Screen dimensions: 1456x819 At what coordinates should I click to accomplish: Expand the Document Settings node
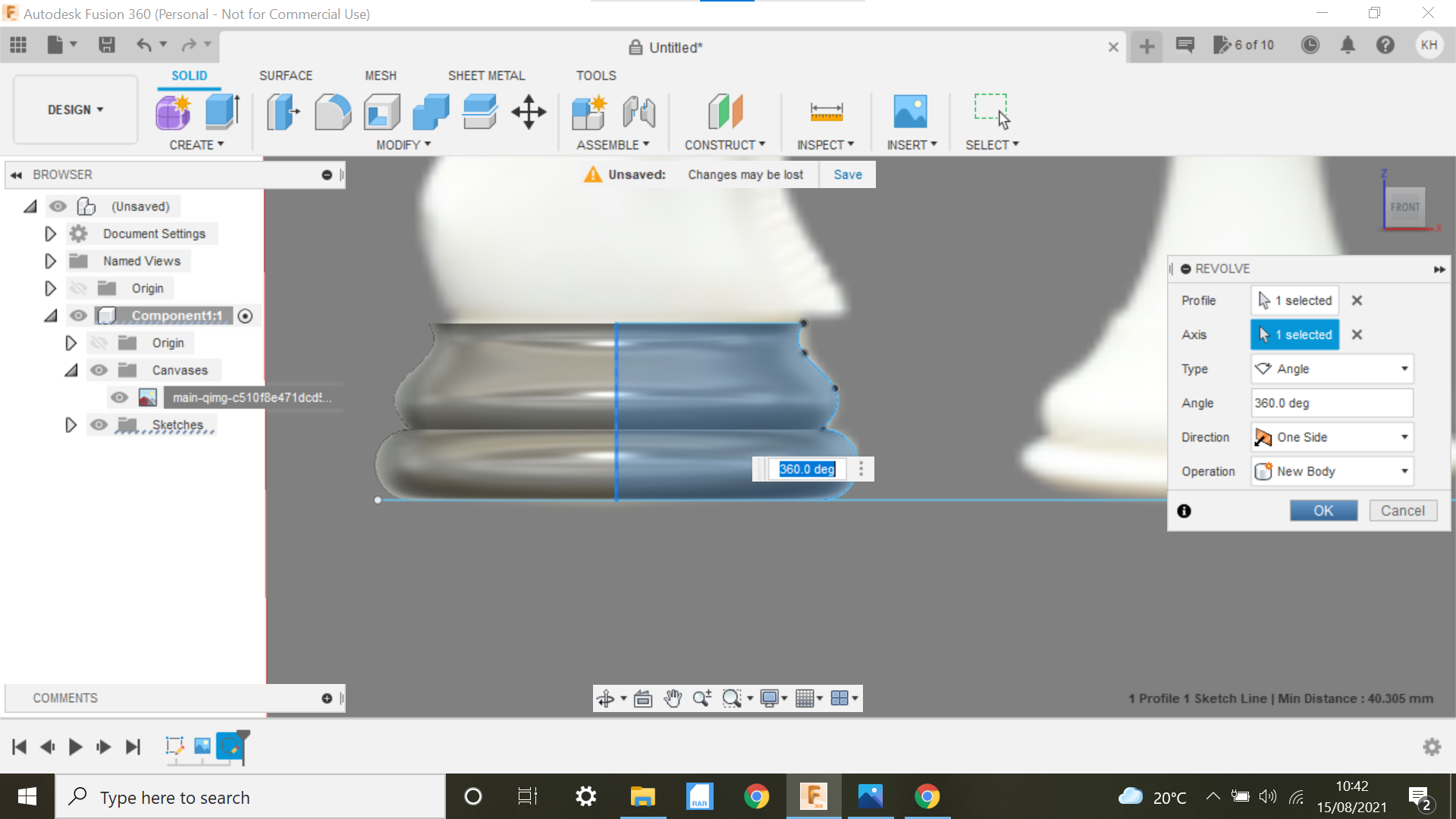pyautogui.click(x=50, y=234)
